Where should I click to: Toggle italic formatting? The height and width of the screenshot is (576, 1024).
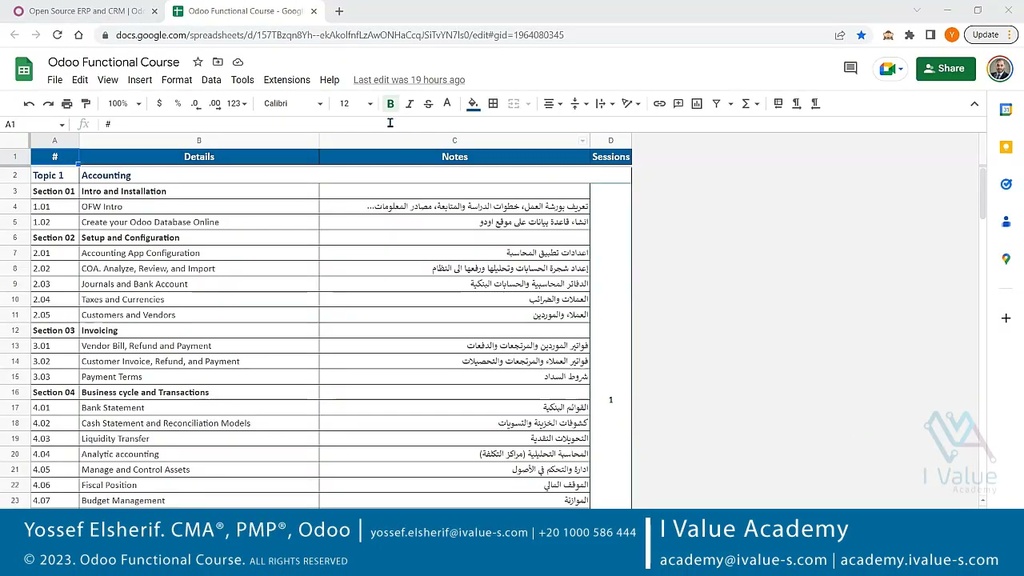point(409,103)
